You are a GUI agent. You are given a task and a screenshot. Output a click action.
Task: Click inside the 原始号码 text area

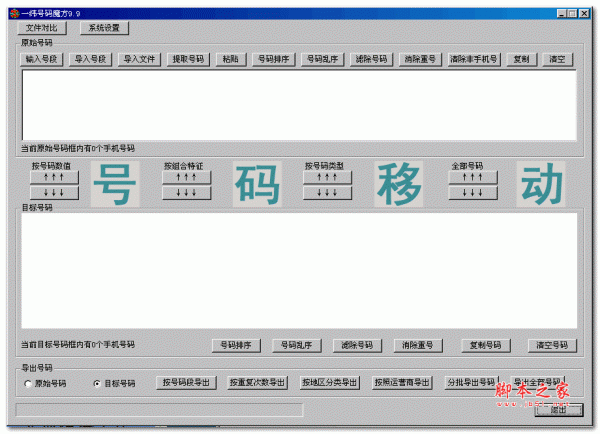click(299, 105)
